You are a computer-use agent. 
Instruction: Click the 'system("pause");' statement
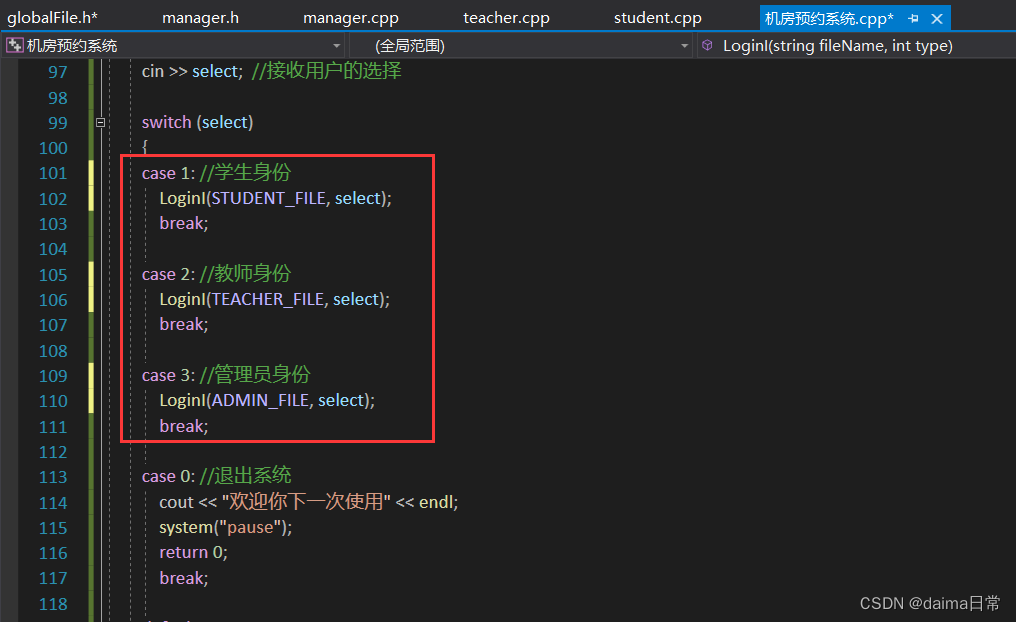(225, 527)
